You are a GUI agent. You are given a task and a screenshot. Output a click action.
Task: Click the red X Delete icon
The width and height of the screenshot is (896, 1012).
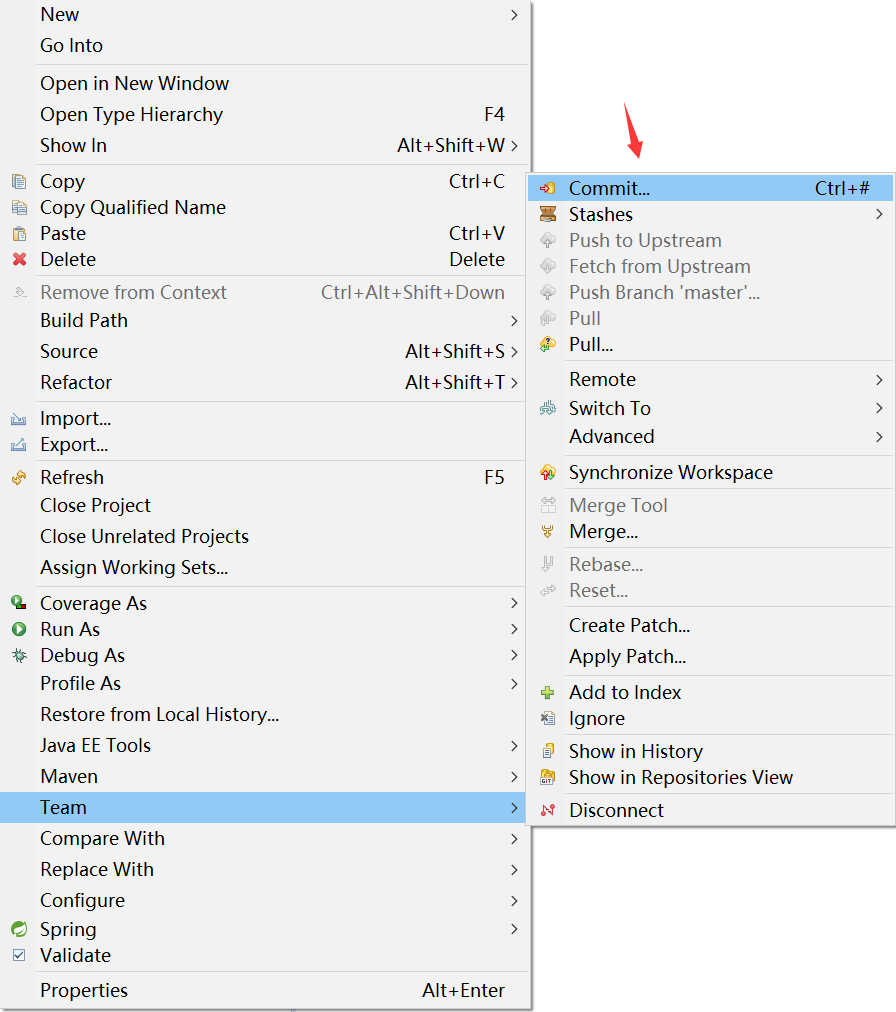[19, 259]
